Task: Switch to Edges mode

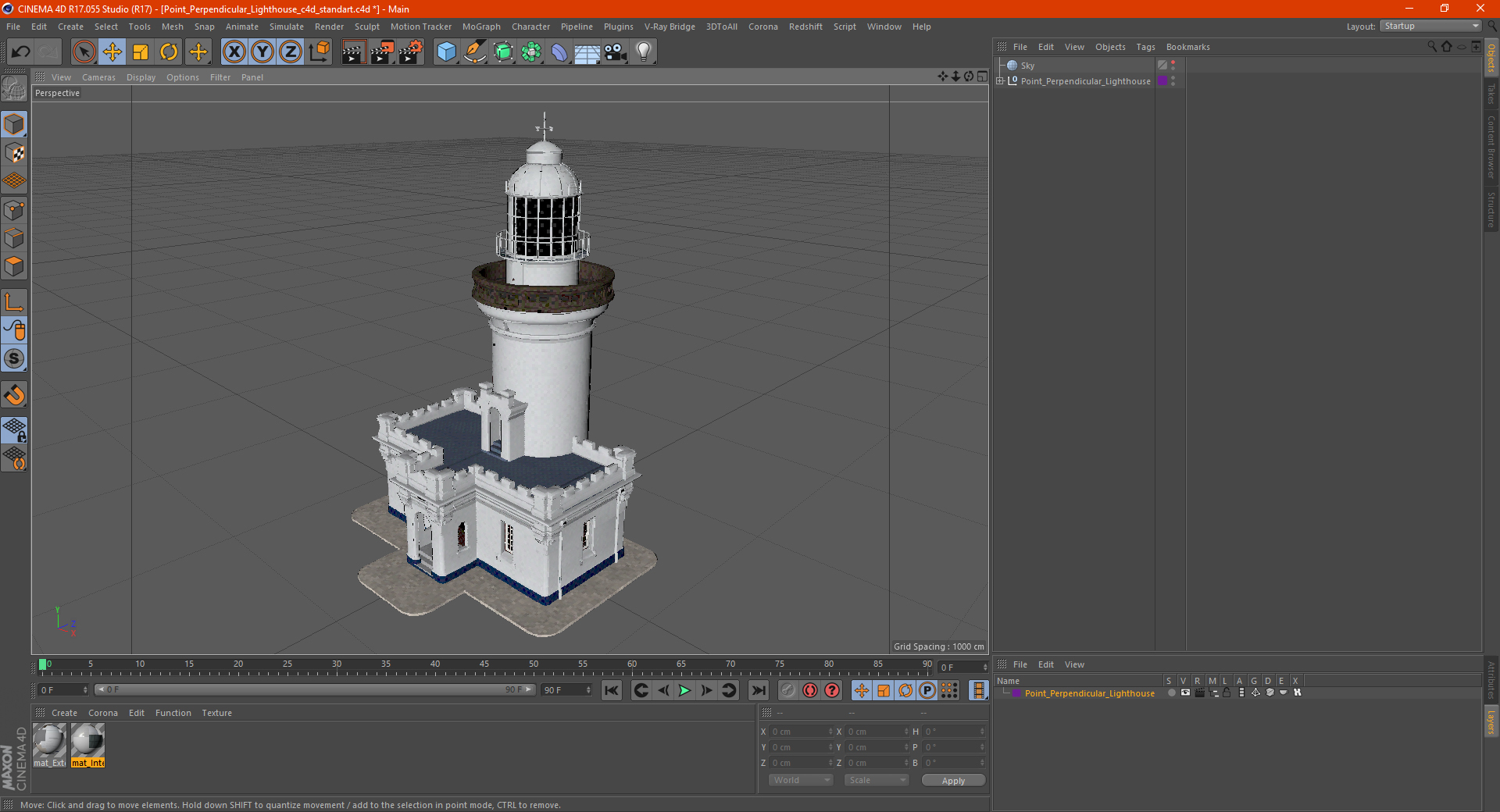Action: (14, 238)
